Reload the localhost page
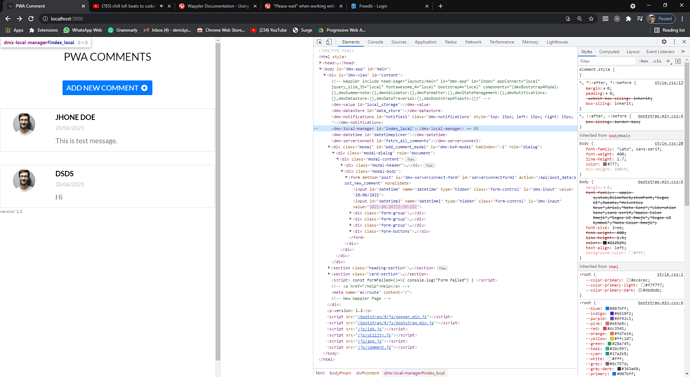This screenshot has height=377, width=690. [31, 18]
